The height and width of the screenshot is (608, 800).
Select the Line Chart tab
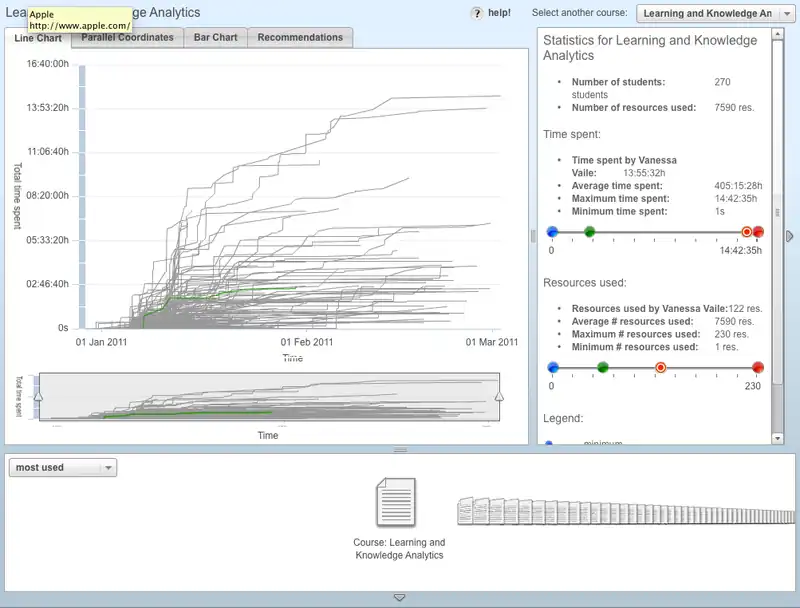38,38
